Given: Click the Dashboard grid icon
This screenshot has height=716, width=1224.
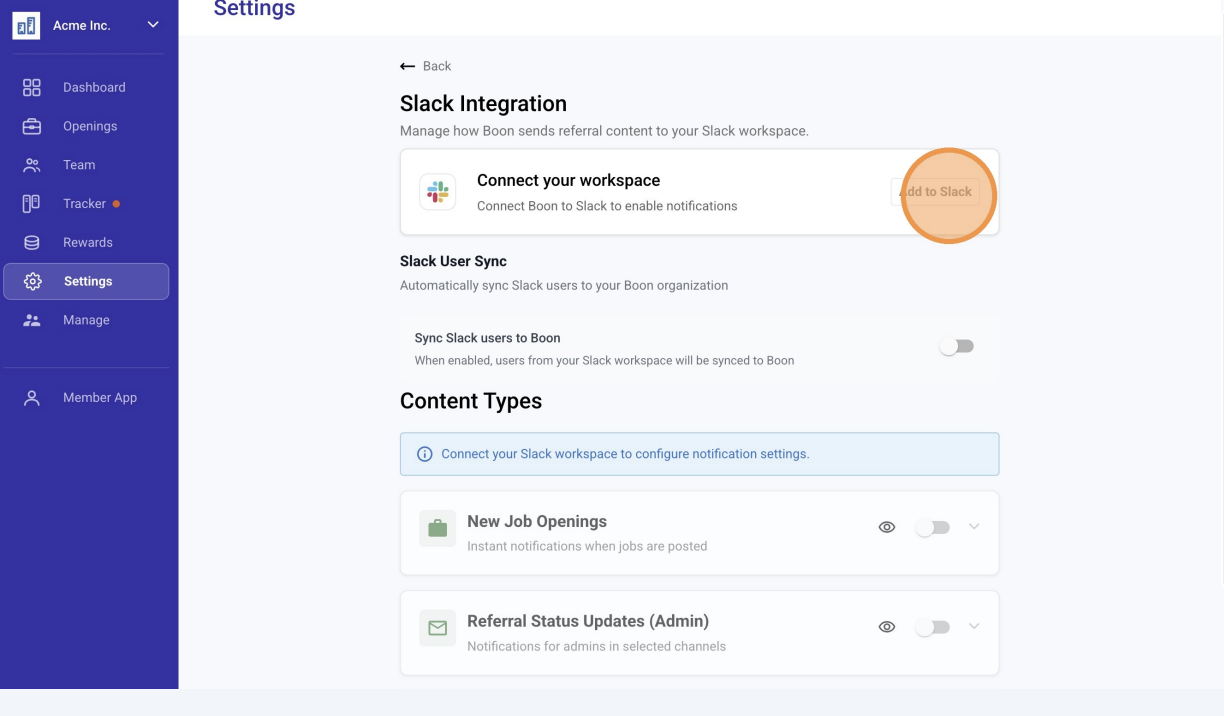Looking at the screenshot, I should (x=32, y=87).
